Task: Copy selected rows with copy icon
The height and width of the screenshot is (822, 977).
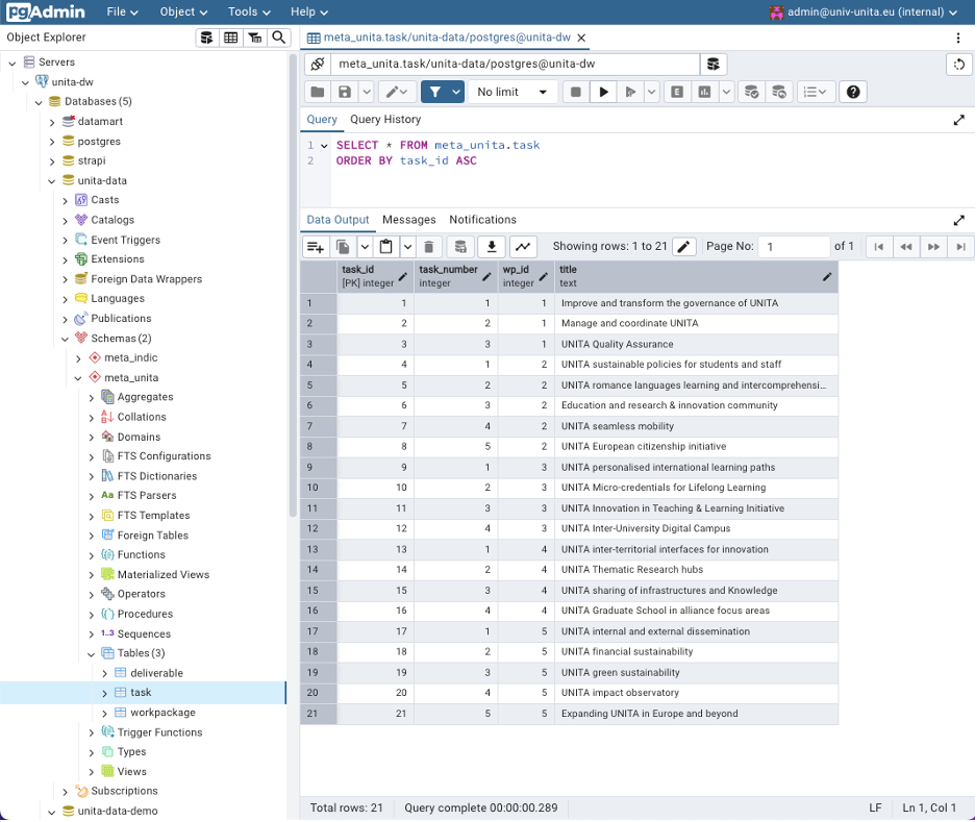Action: point(343,247)
